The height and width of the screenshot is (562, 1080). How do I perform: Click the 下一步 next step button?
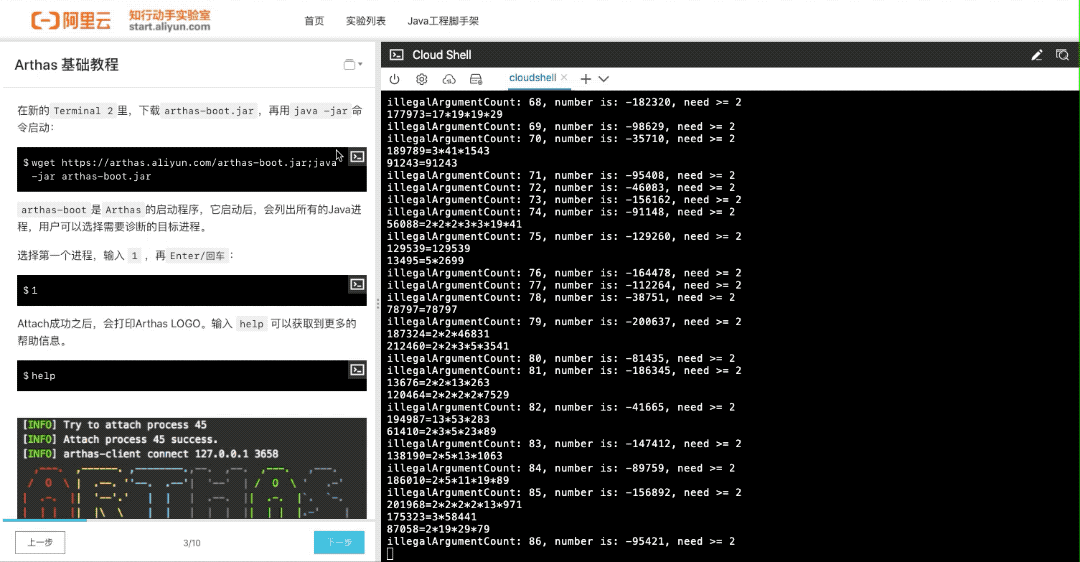(x=339, y=542)
